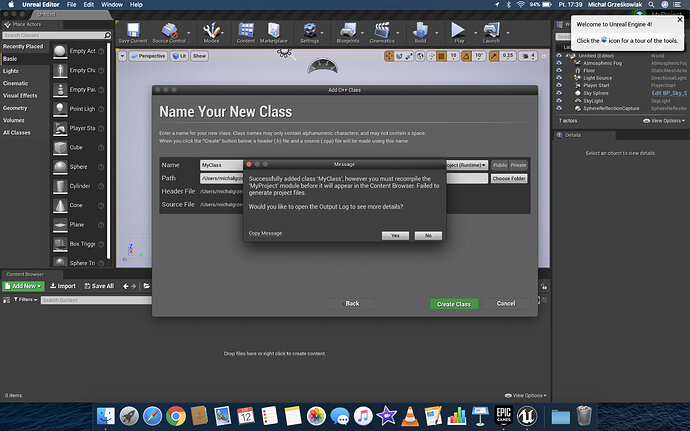Open the Lit view mode dropdown
The image size is (690, 431).
[179, 56]
